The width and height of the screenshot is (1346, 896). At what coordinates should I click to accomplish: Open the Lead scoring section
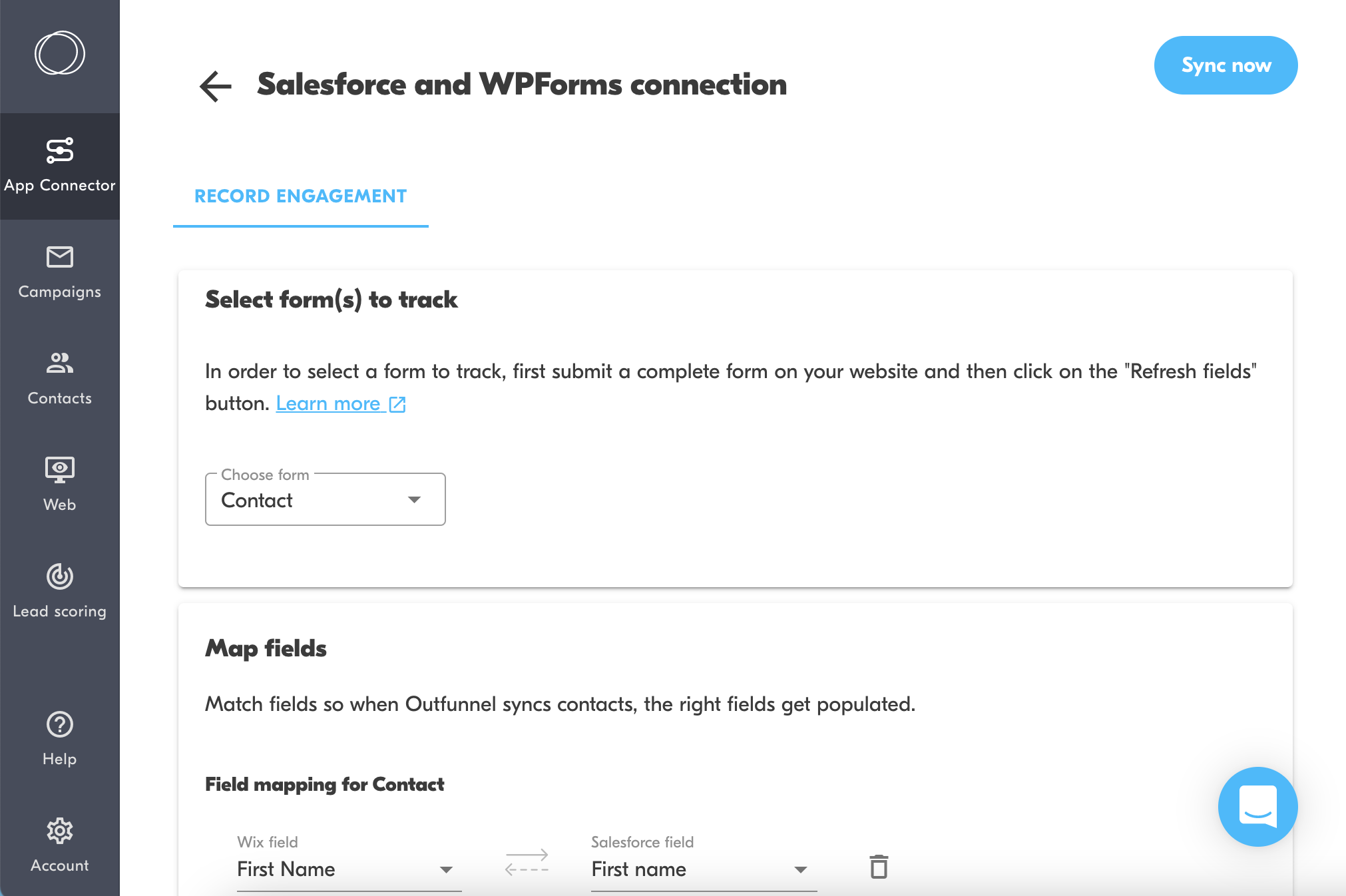point(59,591)
